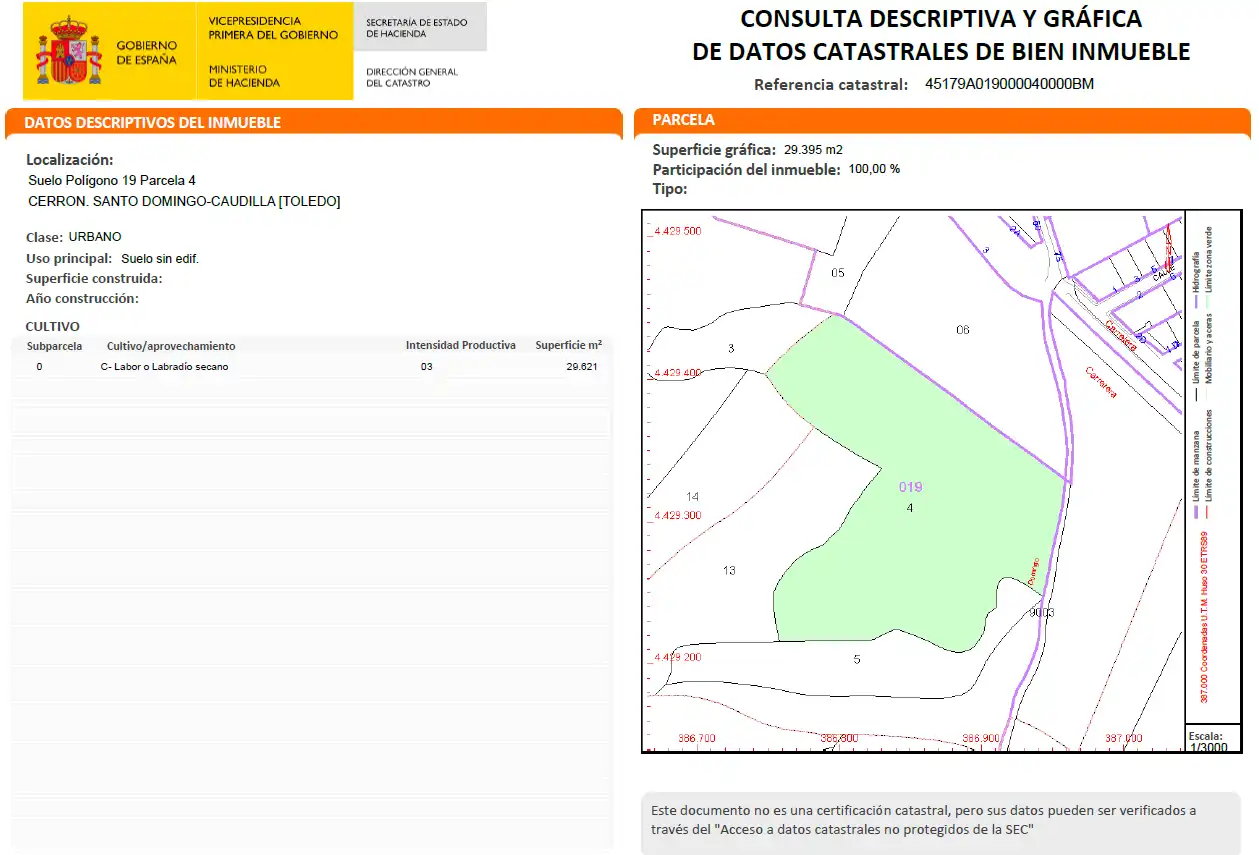Image resolution: width=1259 pixels, height=855 pixels.
Task: Click the Spanish coat of arms emblem
Action: (x=68, y=50)
